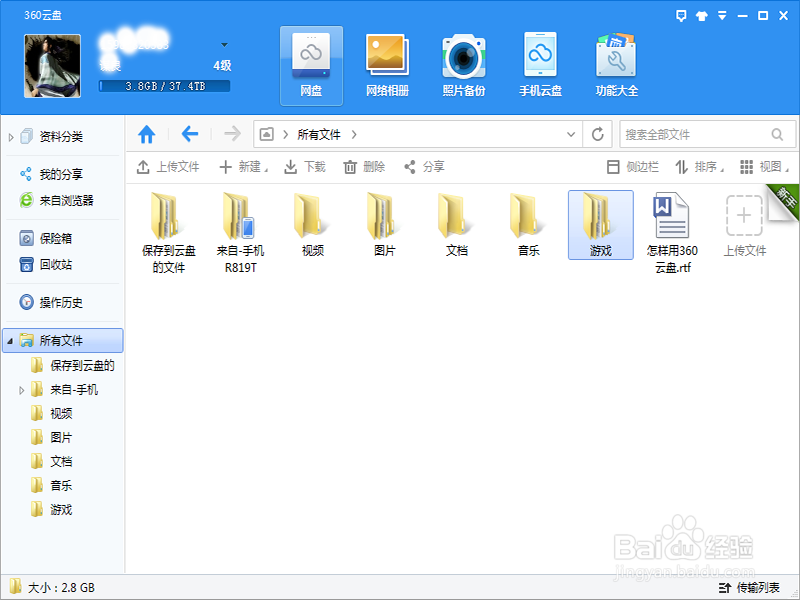The width and height of the screenshot is (800, 600).
Task: Click the 下载 download button
Action: click(305, 167)
